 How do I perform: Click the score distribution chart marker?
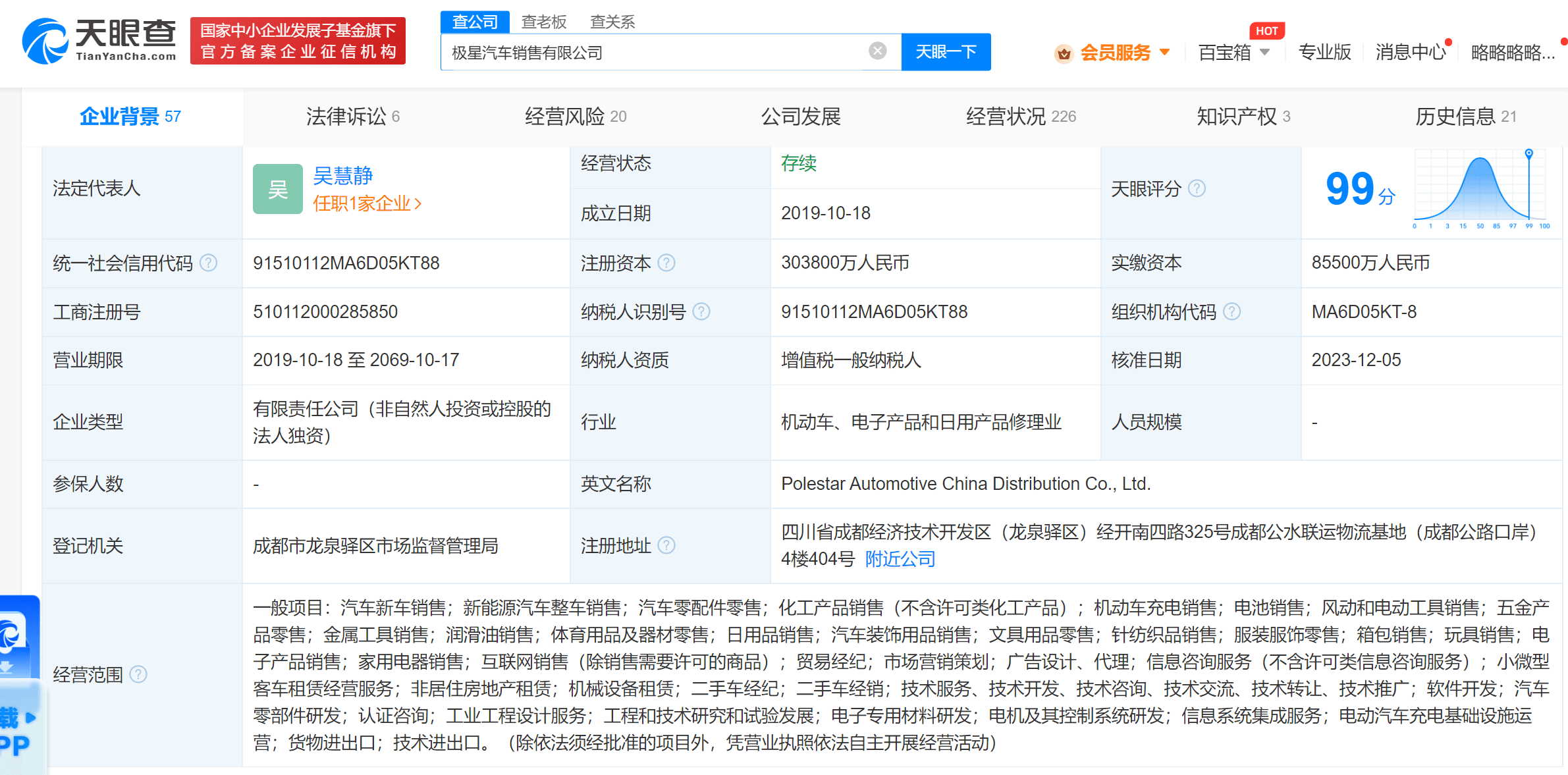1528,154
